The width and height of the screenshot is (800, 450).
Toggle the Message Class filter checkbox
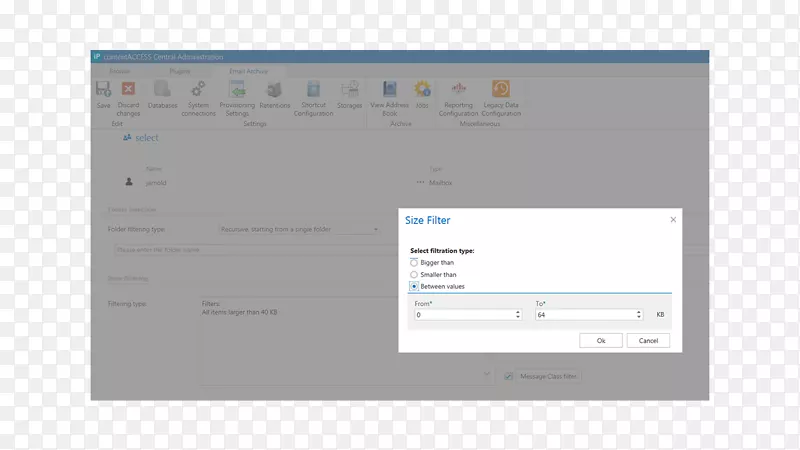509,376
